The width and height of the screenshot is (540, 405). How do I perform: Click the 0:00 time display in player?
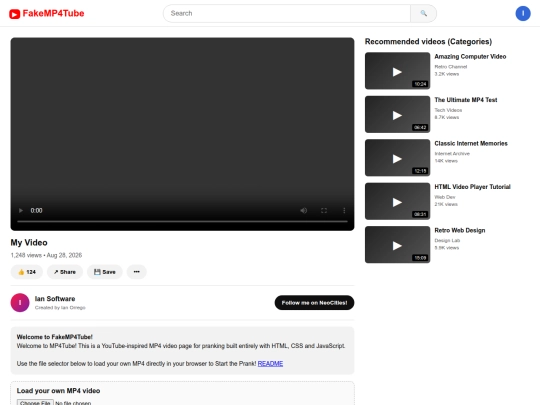tap(36, 210)
